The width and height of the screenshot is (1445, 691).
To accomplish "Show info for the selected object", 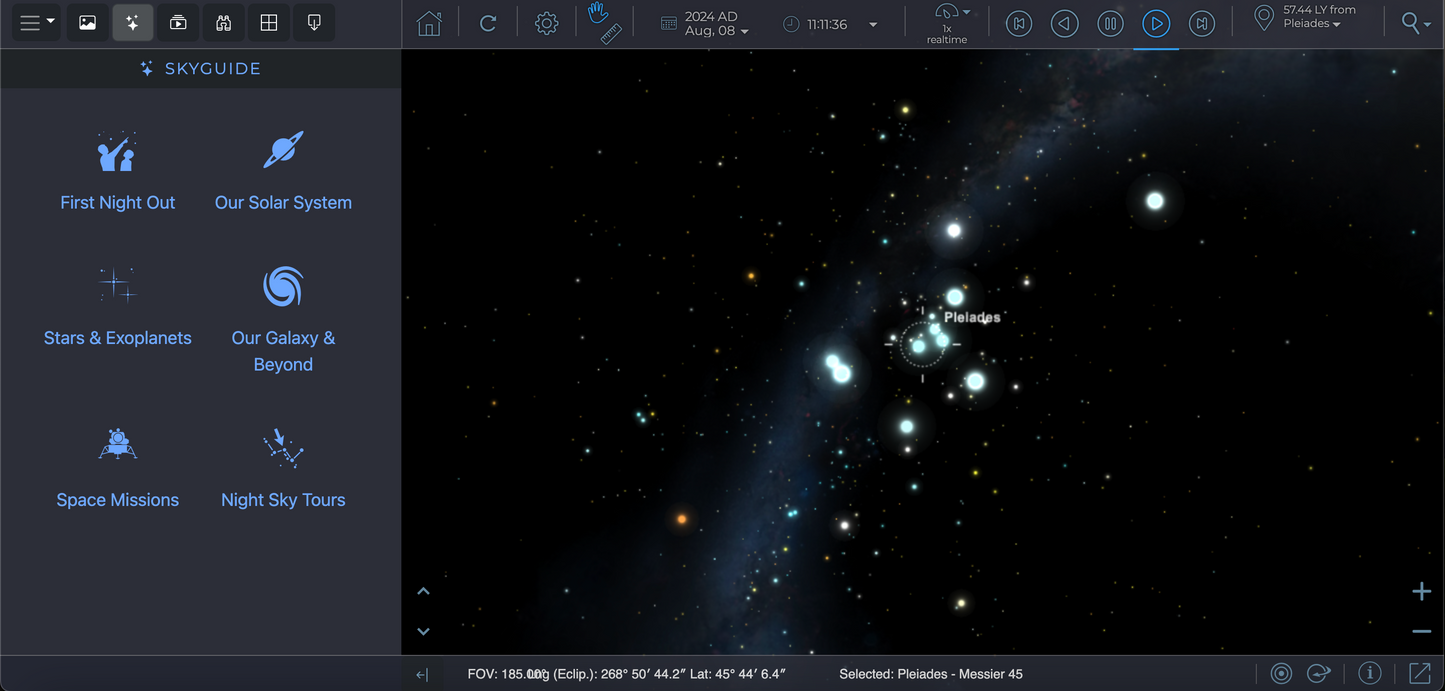I will coord(1369,673).
